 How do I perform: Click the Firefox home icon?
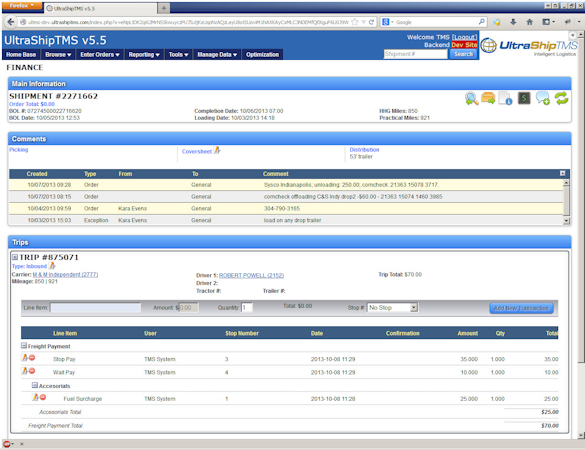529,22
